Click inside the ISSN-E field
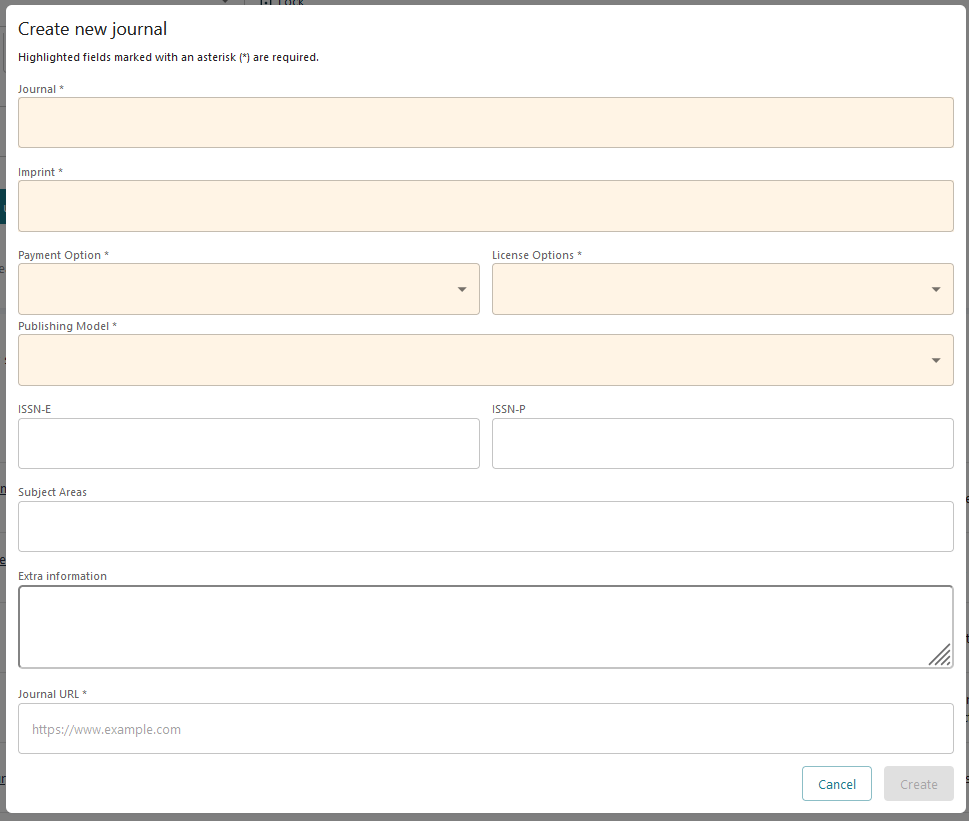The width and height of the screenshot is (969, 821). (248, 443)
